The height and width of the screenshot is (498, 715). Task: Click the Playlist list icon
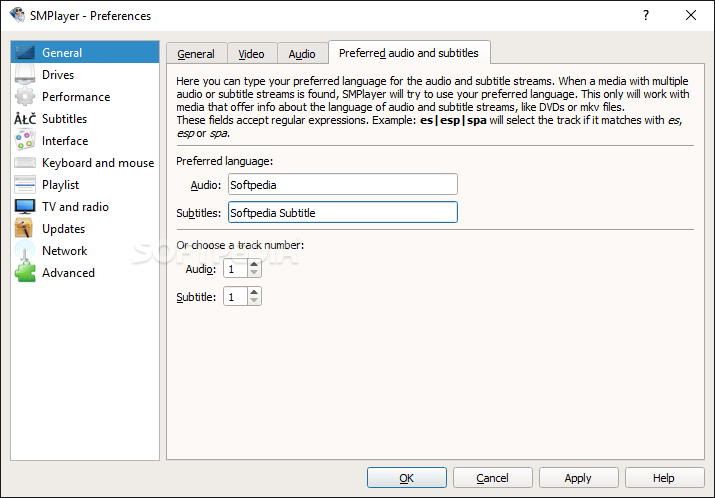point(25,184)
